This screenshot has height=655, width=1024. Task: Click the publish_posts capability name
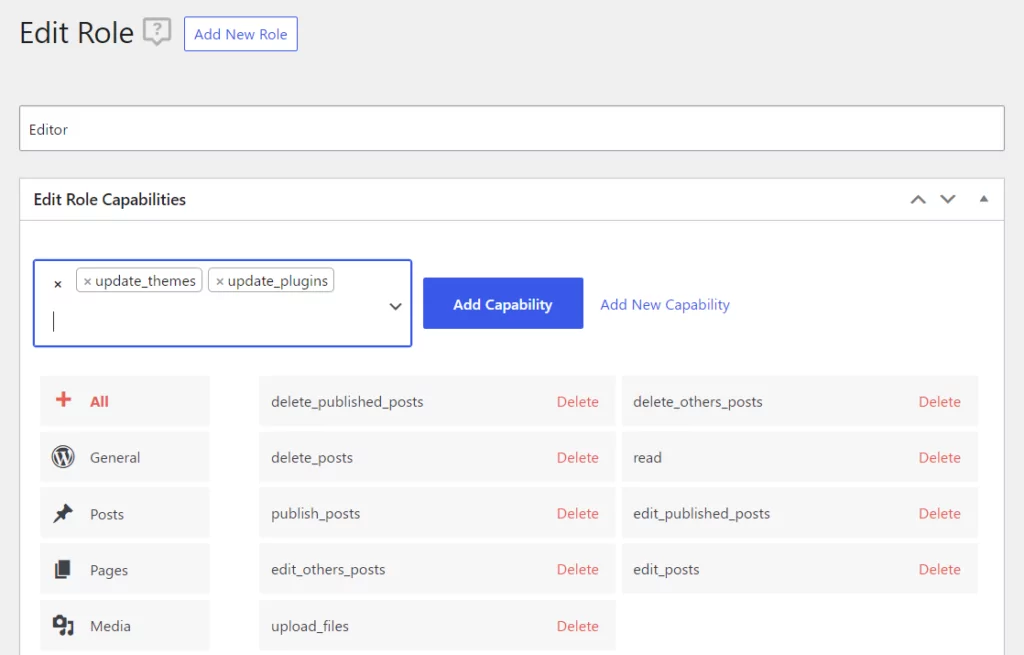click(315, 513)
